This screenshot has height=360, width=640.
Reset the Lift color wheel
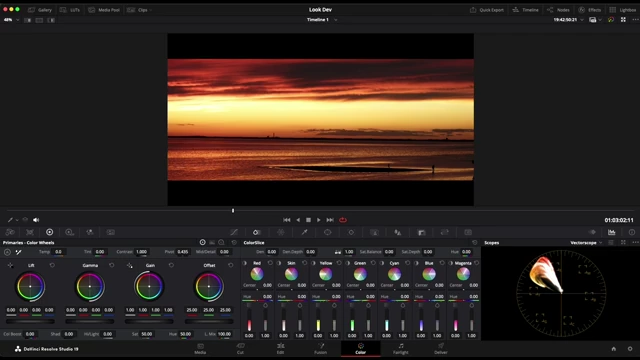pyautogui.click(x=52, y=265)
